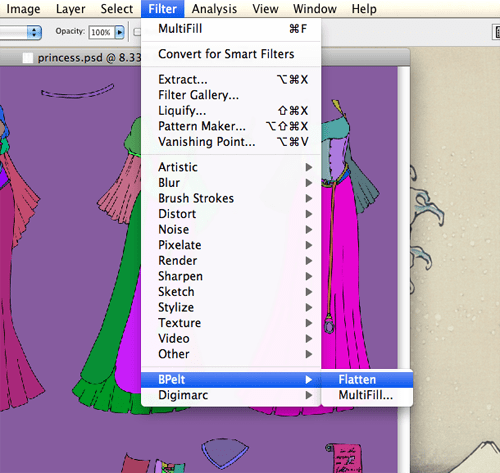Viewport: 500px width, 473px height.
Task: Open the Window menu
Action: tap(315, 9)
